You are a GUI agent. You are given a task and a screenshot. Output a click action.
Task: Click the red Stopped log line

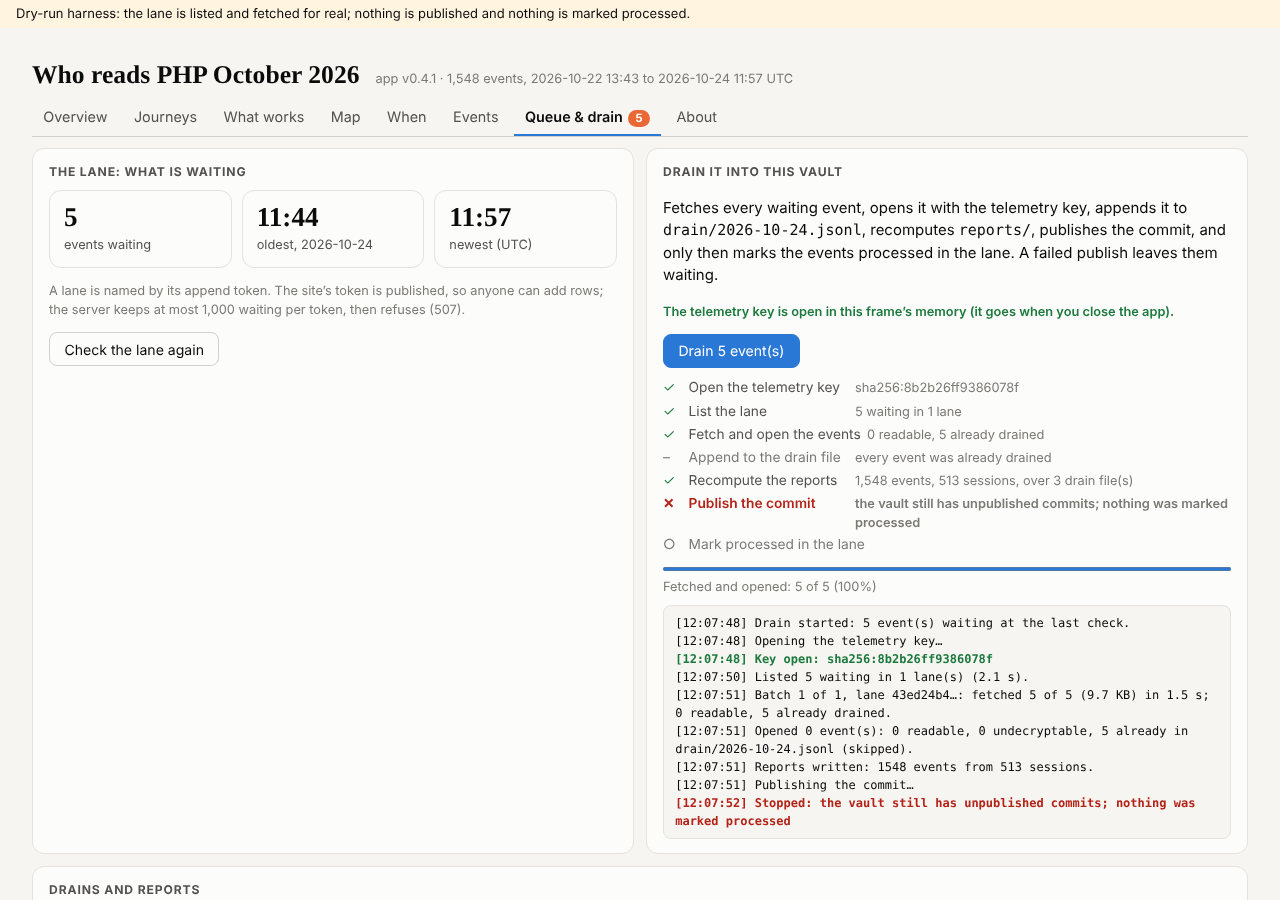[935, 812]
